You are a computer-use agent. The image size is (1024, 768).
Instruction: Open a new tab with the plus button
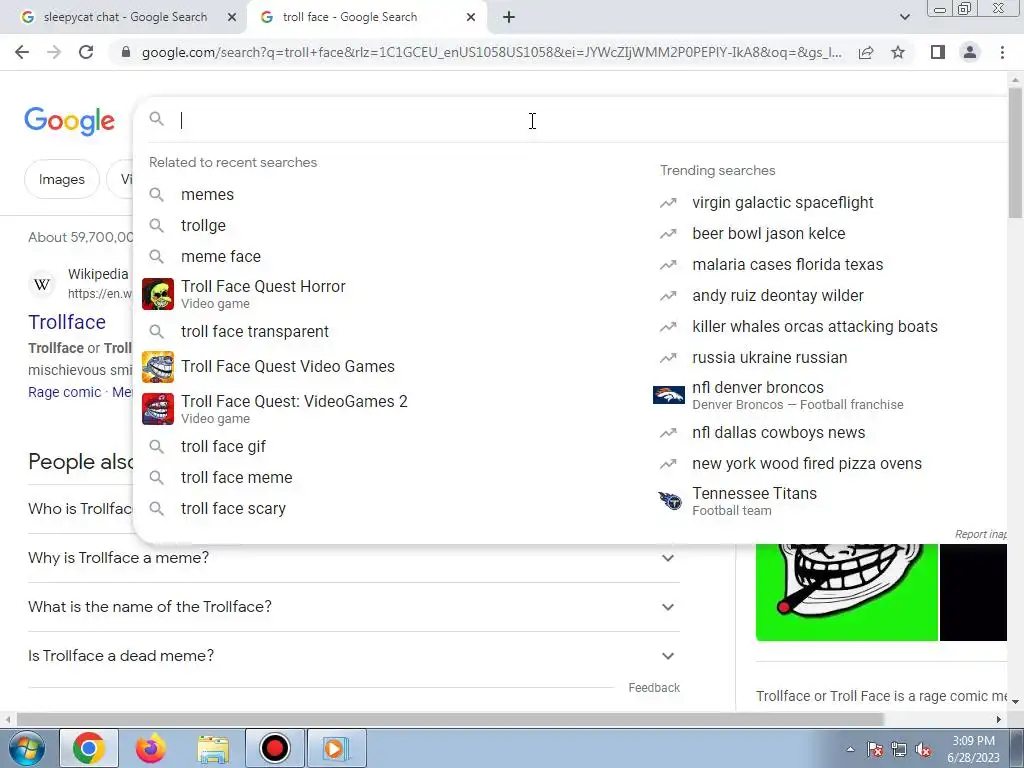point(509,18)
